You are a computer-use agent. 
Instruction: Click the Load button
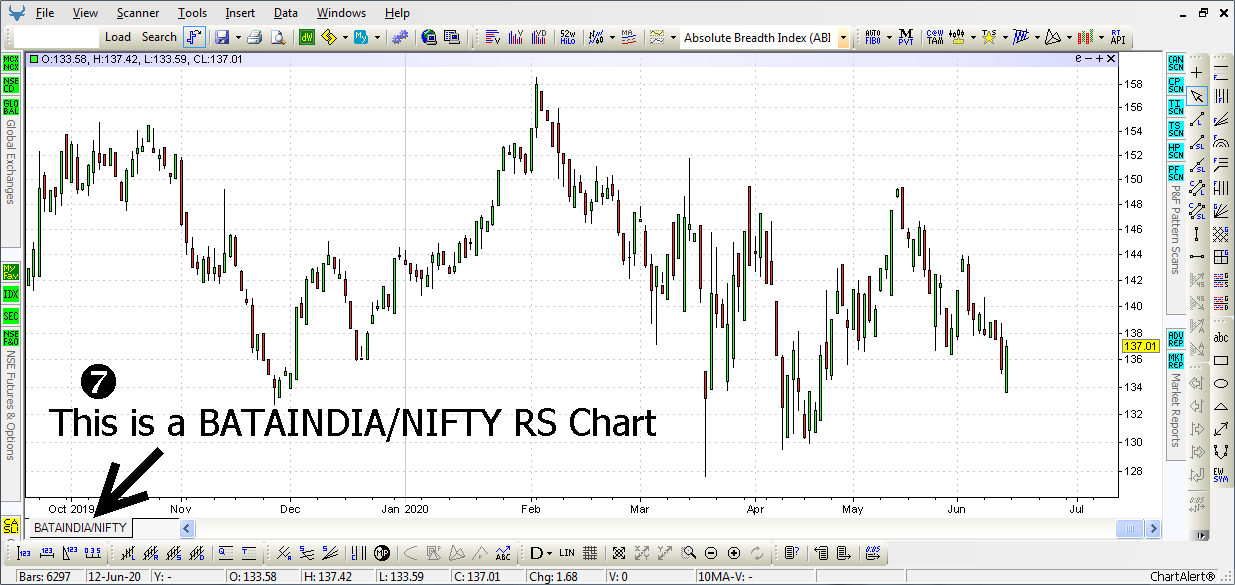118,37
